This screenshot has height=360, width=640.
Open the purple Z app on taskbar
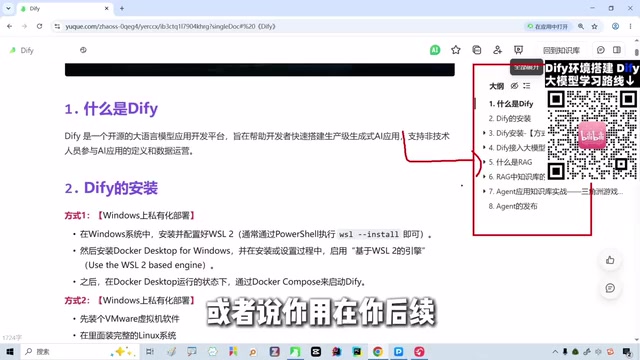[x=274, y=351]
